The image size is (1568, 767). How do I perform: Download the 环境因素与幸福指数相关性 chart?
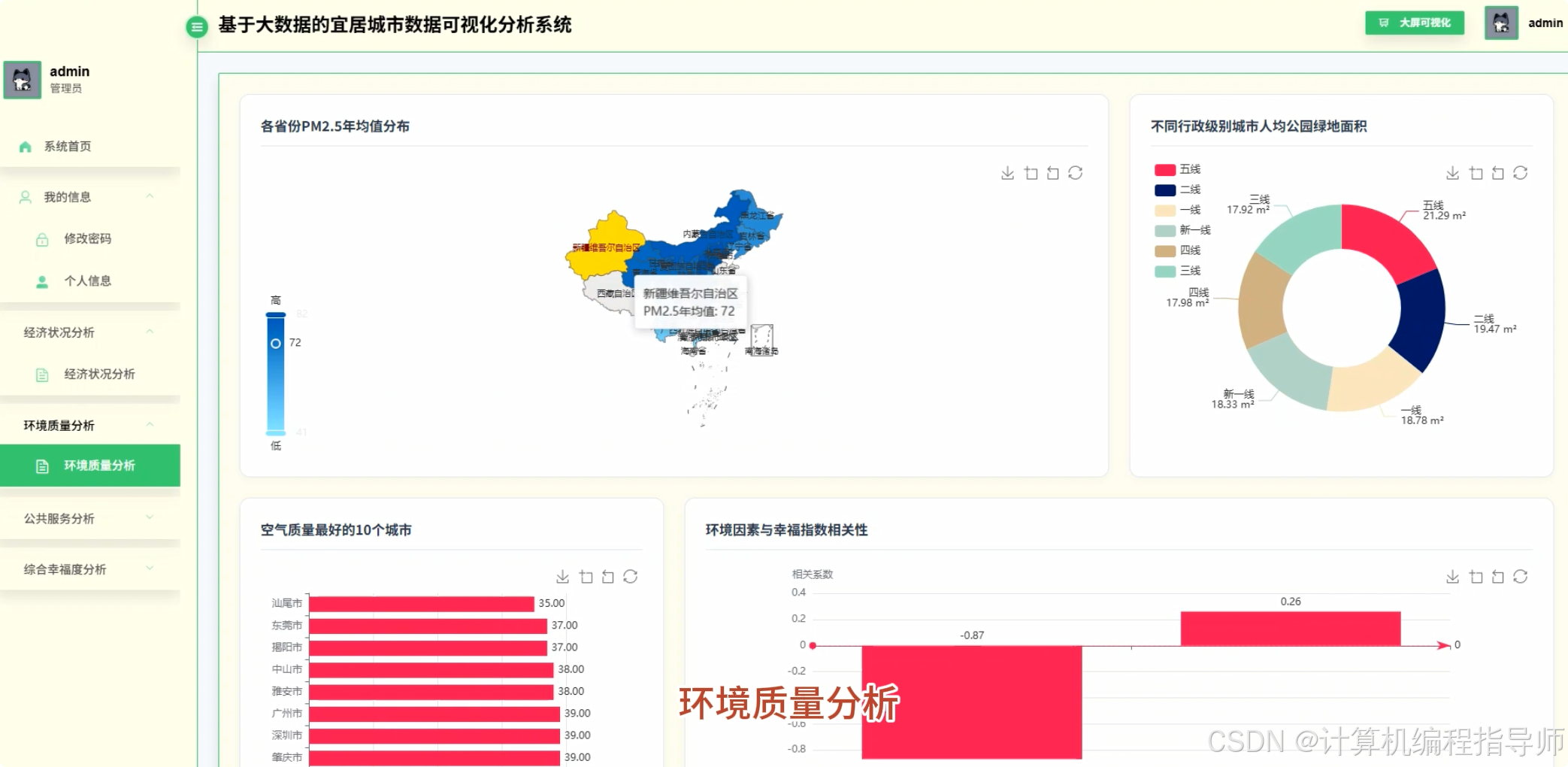[1452, 577]
